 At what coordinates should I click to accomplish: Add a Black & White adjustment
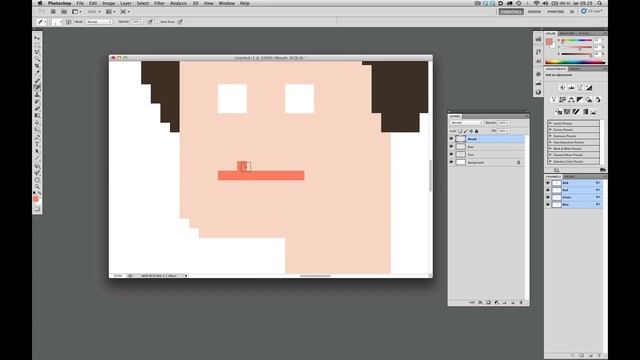point(580,100)
